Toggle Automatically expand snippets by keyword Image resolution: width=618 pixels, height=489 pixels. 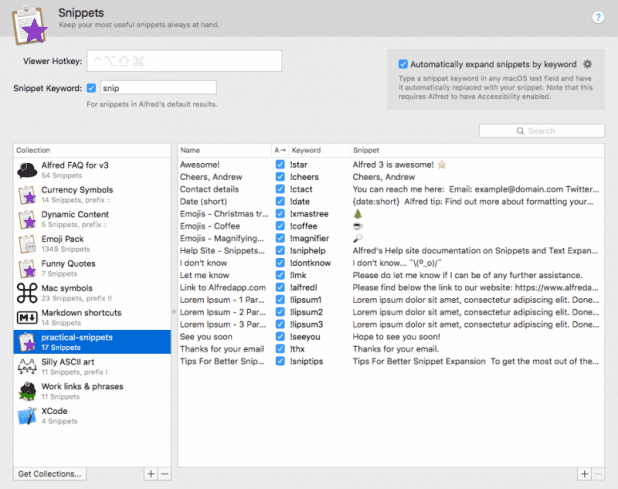(403, 64)
